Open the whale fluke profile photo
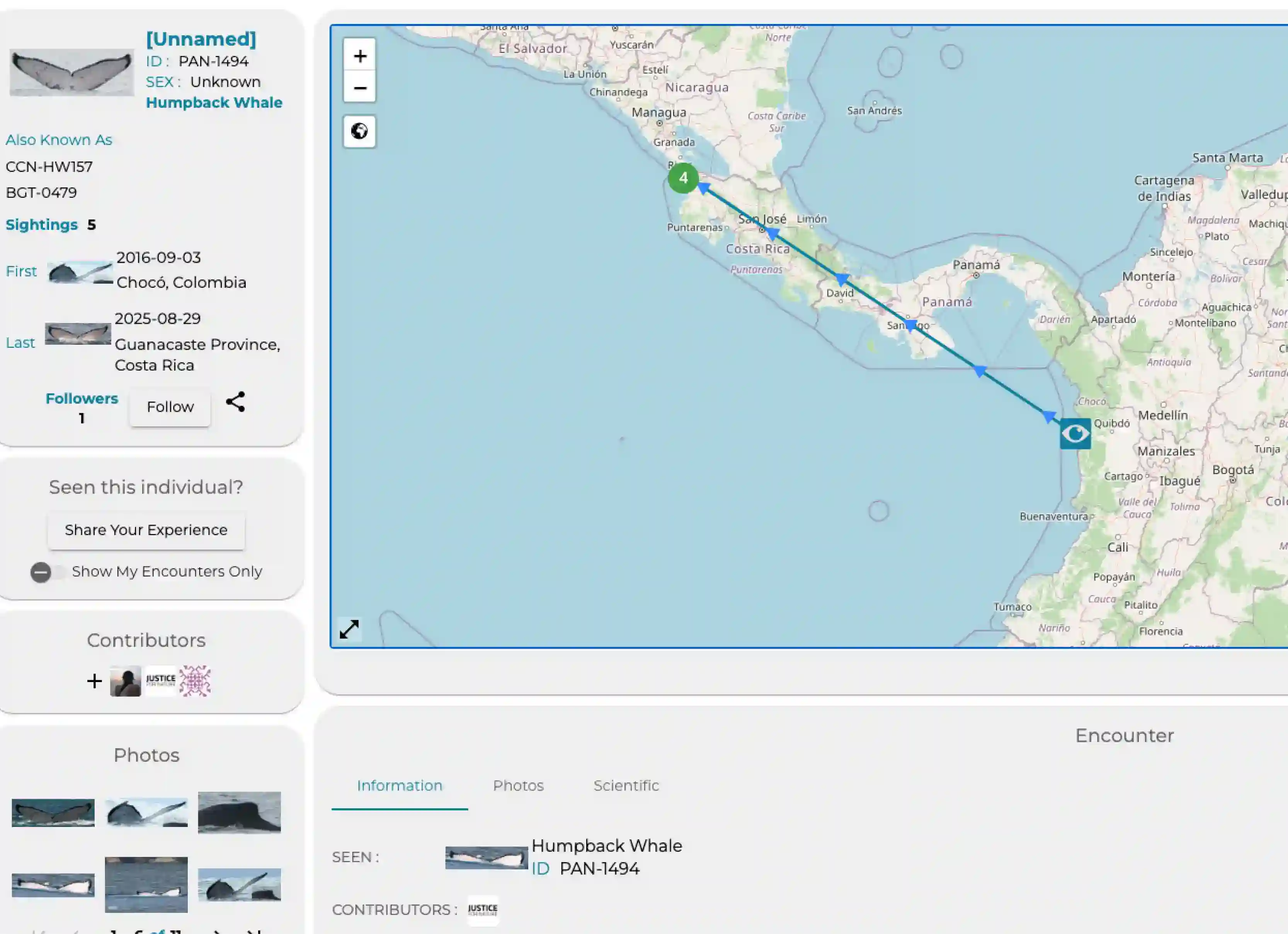Image resolution: width=1288 pixels, height=934 pixels. [x=71, y=72]
